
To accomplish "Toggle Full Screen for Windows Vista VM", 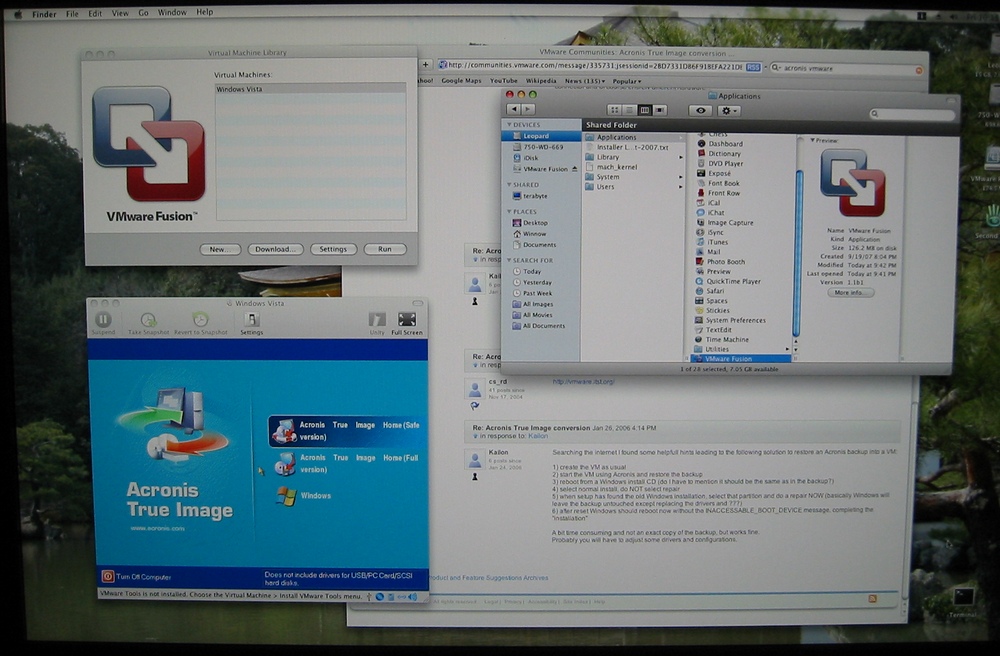I will tap(406, 323).
